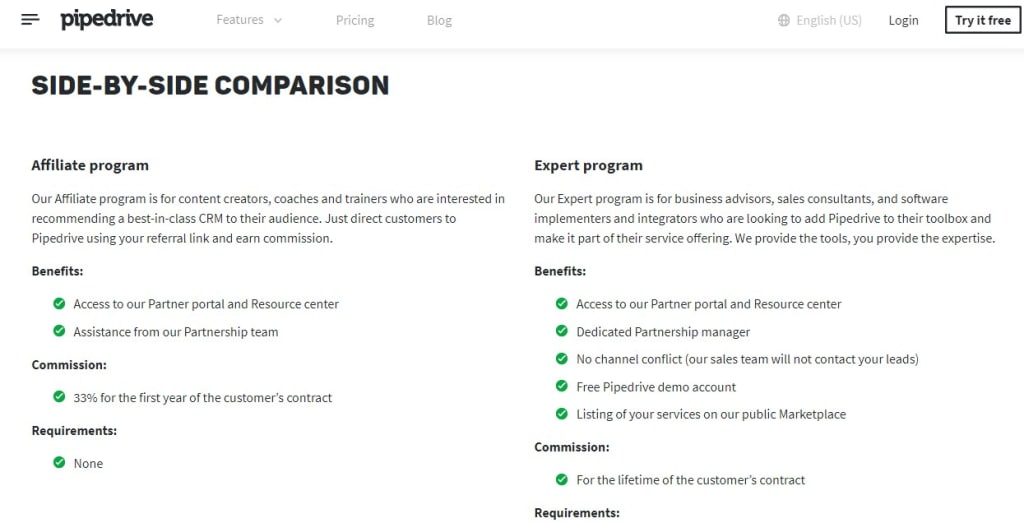Click the Expert program heading
The image size is (1024, 523).
(x=588, y=166)
